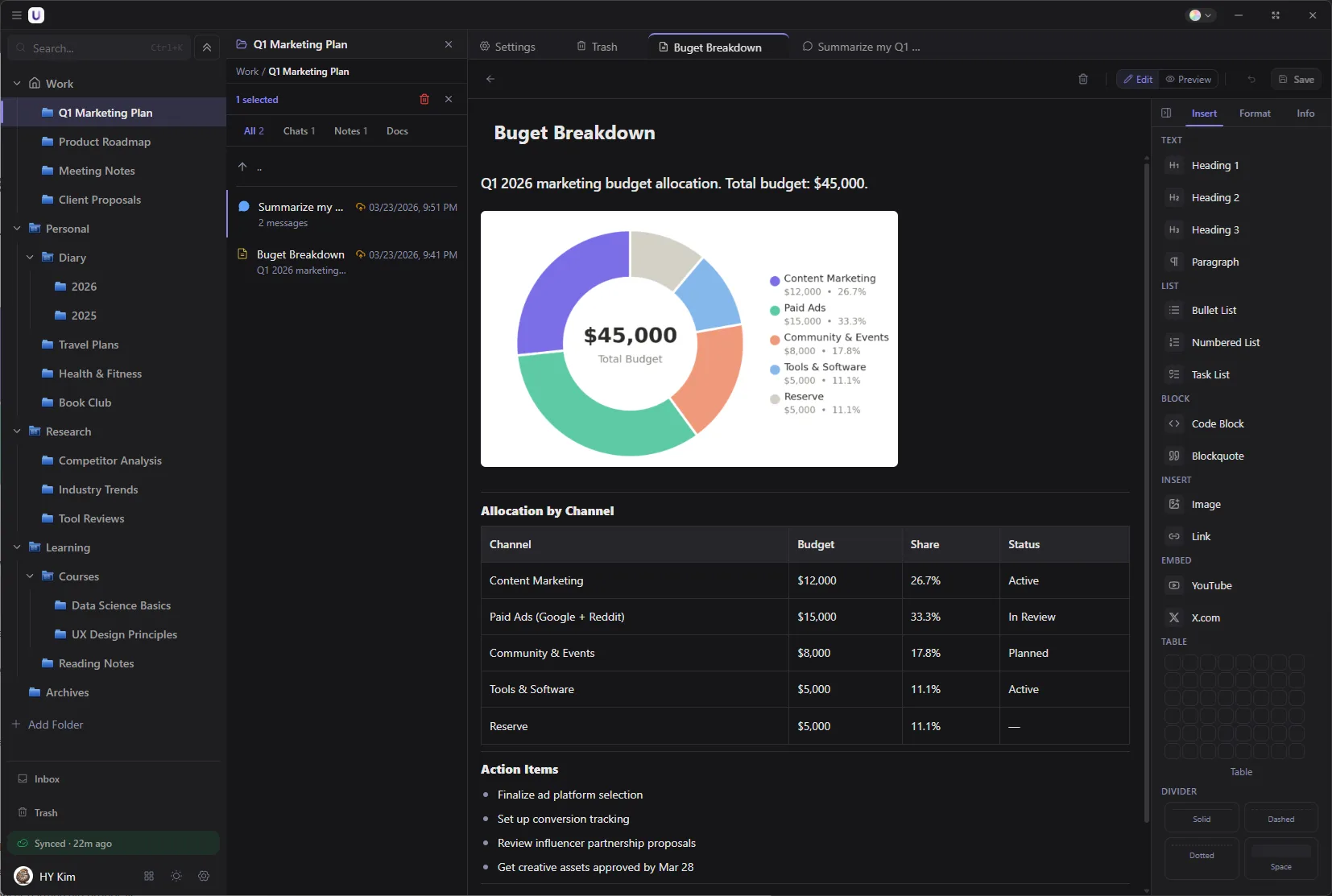The image size is (1332, 896).
Task: Embed X.com content
Action: pos(1205,617)
